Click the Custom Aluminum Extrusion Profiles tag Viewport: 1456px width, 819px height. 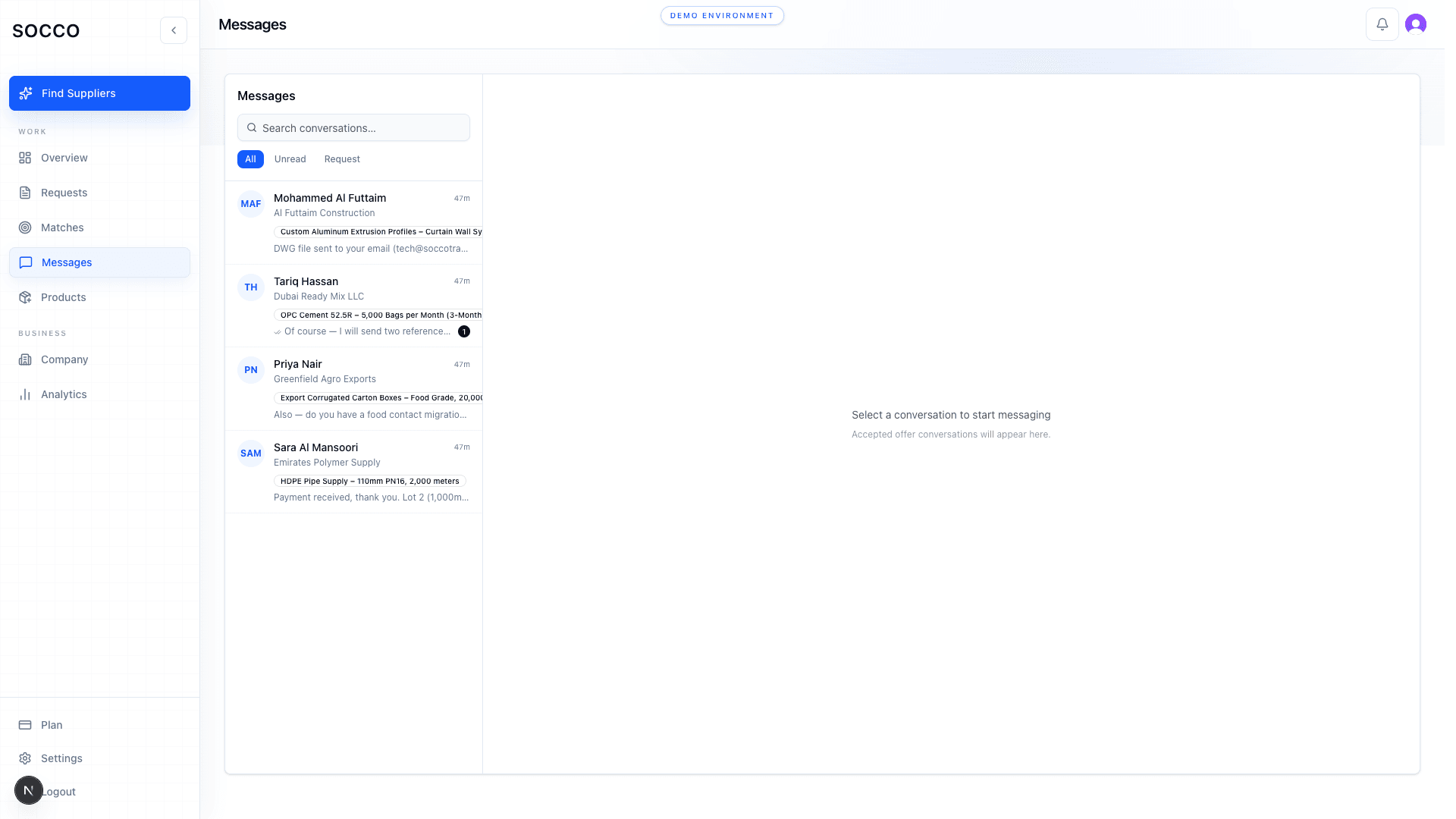pos(378,231)
